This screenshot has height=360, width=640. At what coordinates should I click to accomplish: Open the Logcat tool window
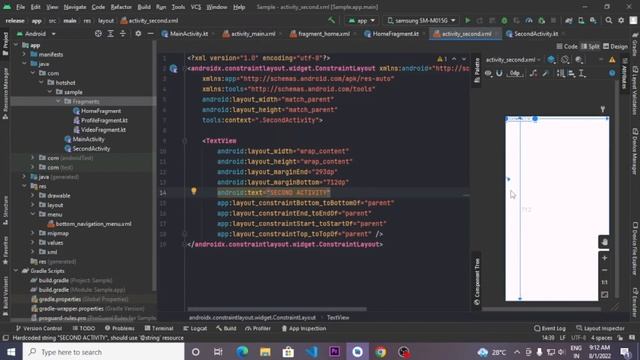tap(195, 328)
